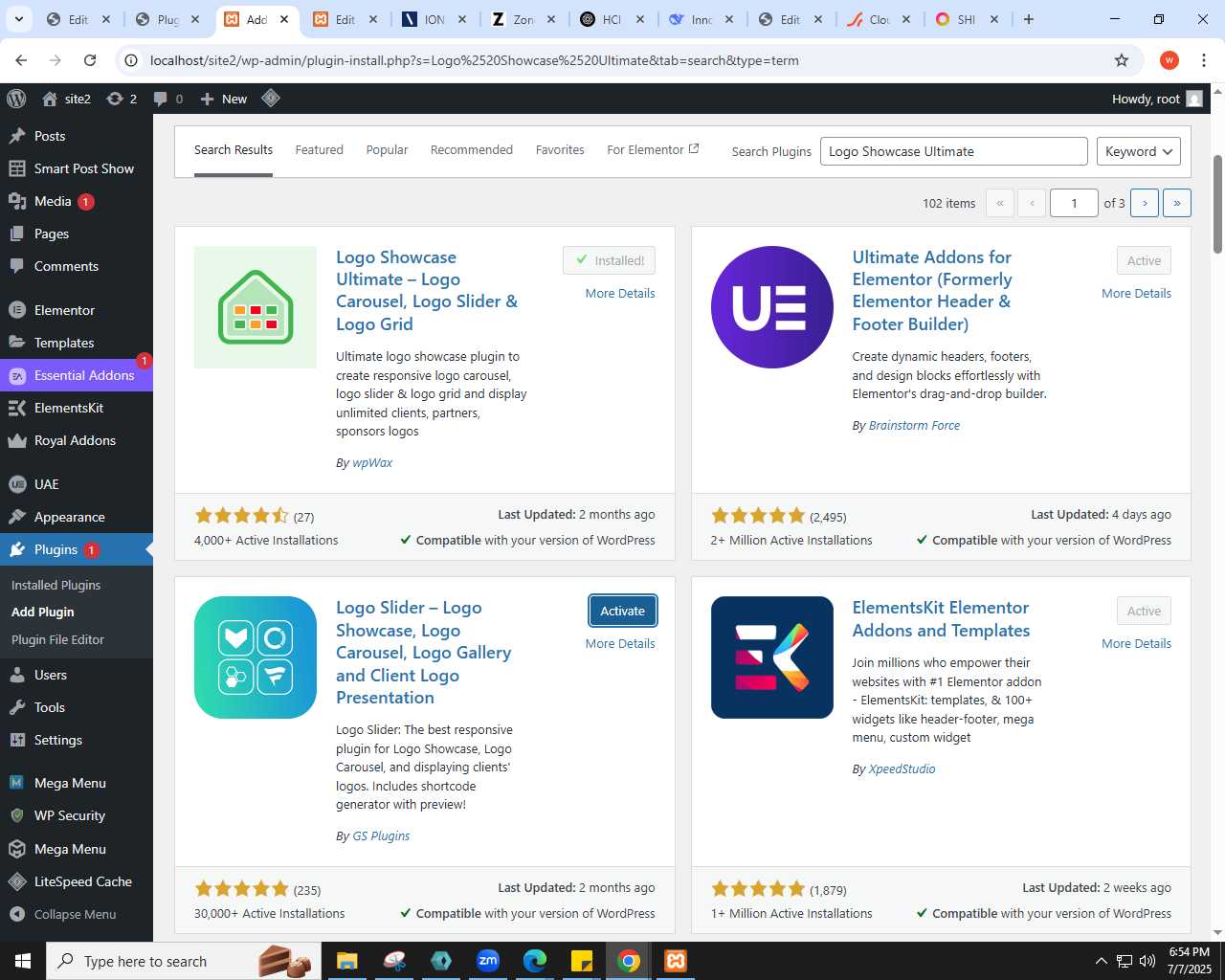The height and width of the screenshot is (980, 1225).
Task: Open the Howdy, root account menu
Action: (x=1157, y=99)
